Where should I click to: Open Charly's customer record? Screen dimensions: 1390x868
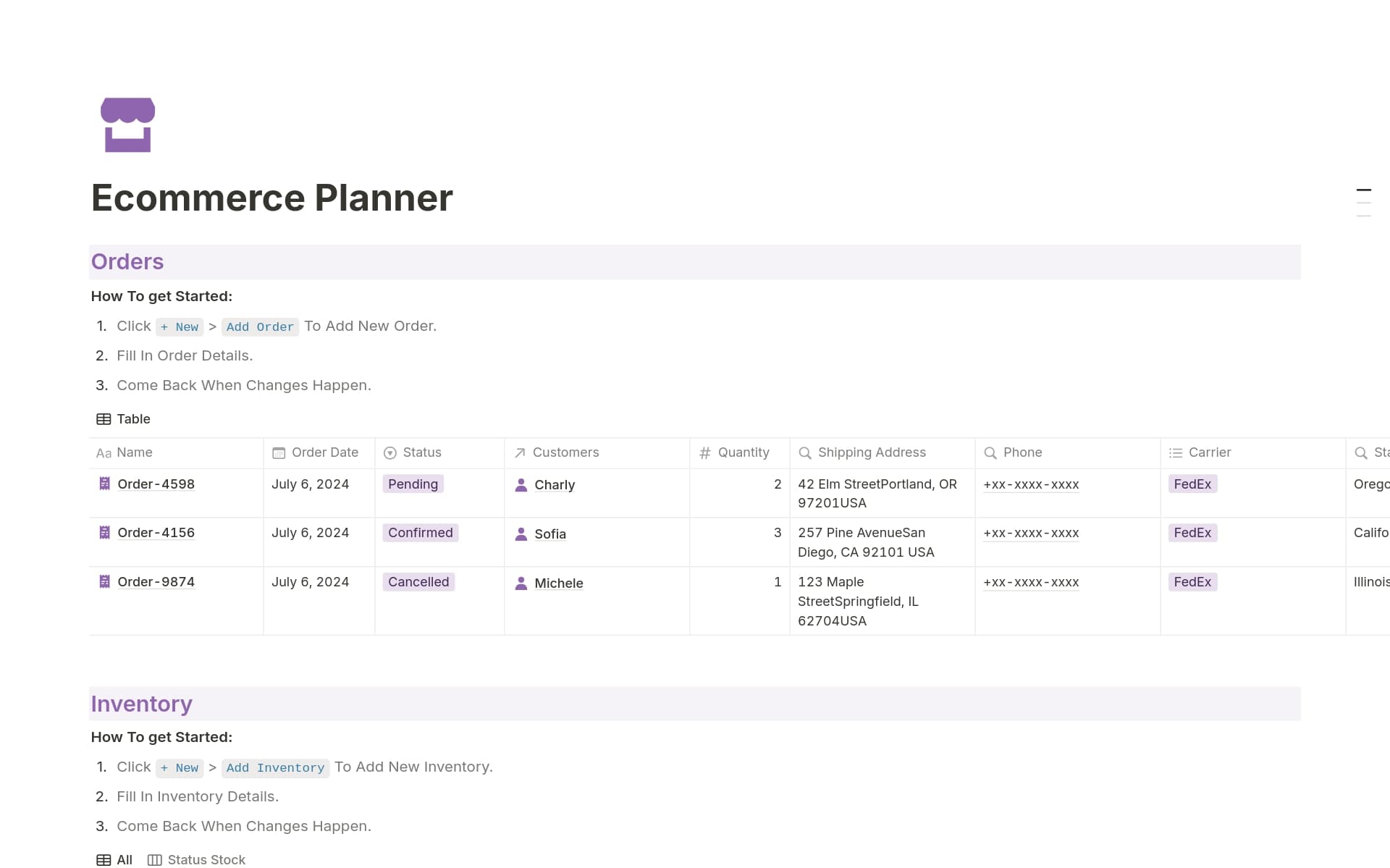[554, 484]
